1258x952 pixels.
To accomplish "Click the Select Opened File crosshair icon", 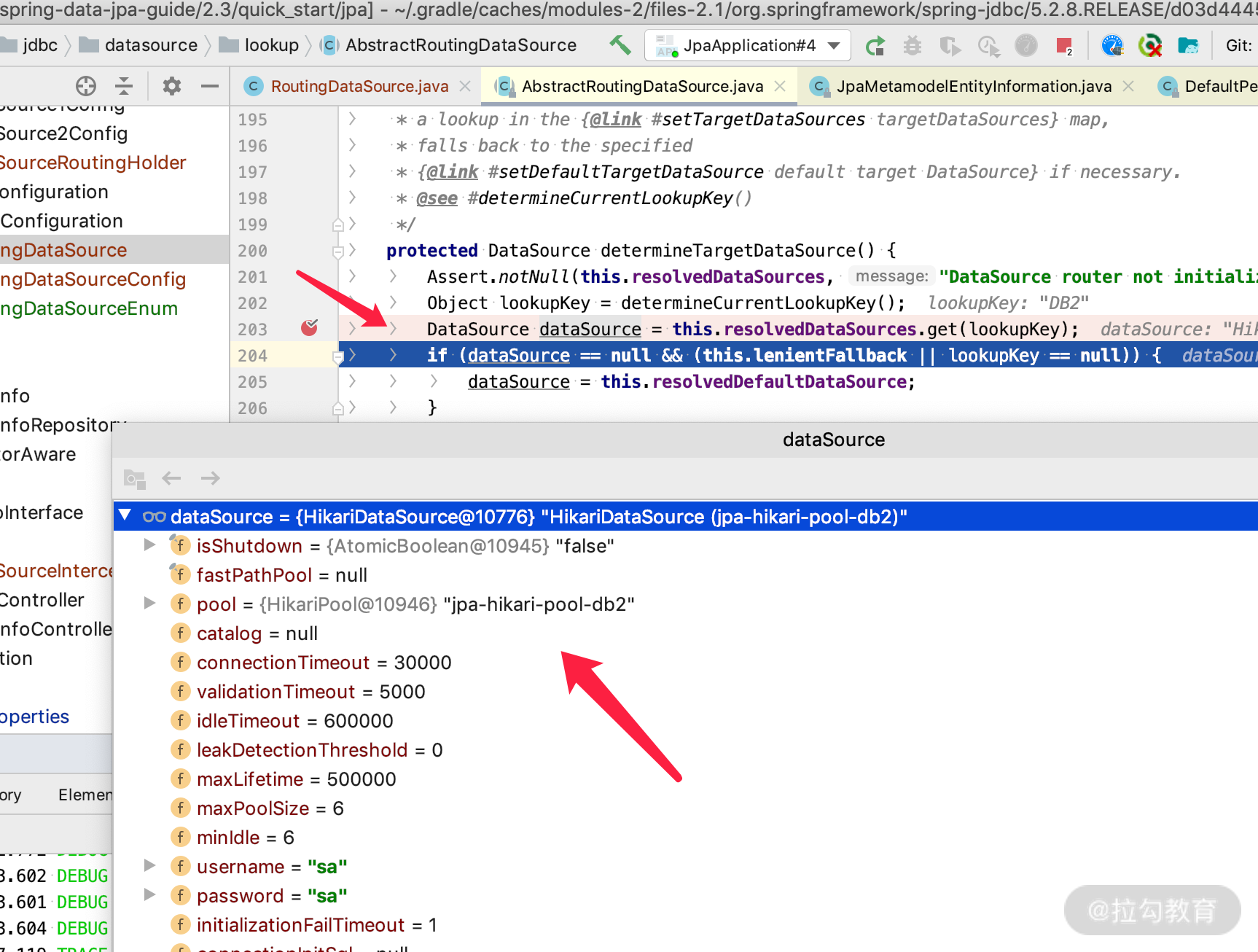I will [86, 86].
